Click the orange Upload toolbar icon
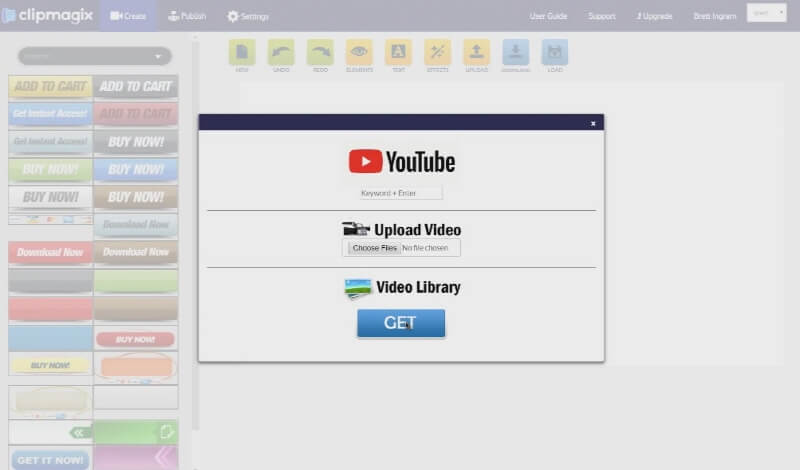 [x=477, y=52]
